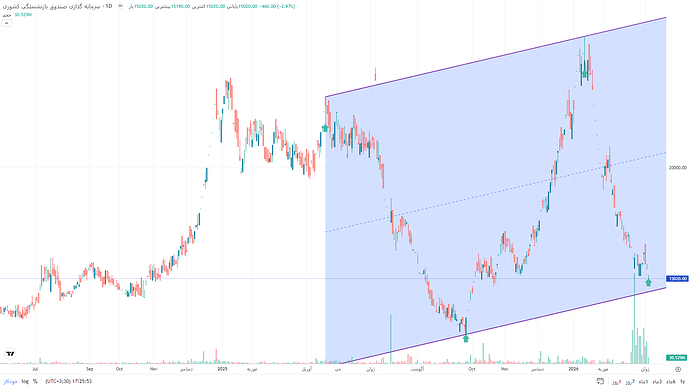690x388 pixels.
Task: Click the 2026 label on the time axis
Action: pyautogui.click(x=573, y=369)
